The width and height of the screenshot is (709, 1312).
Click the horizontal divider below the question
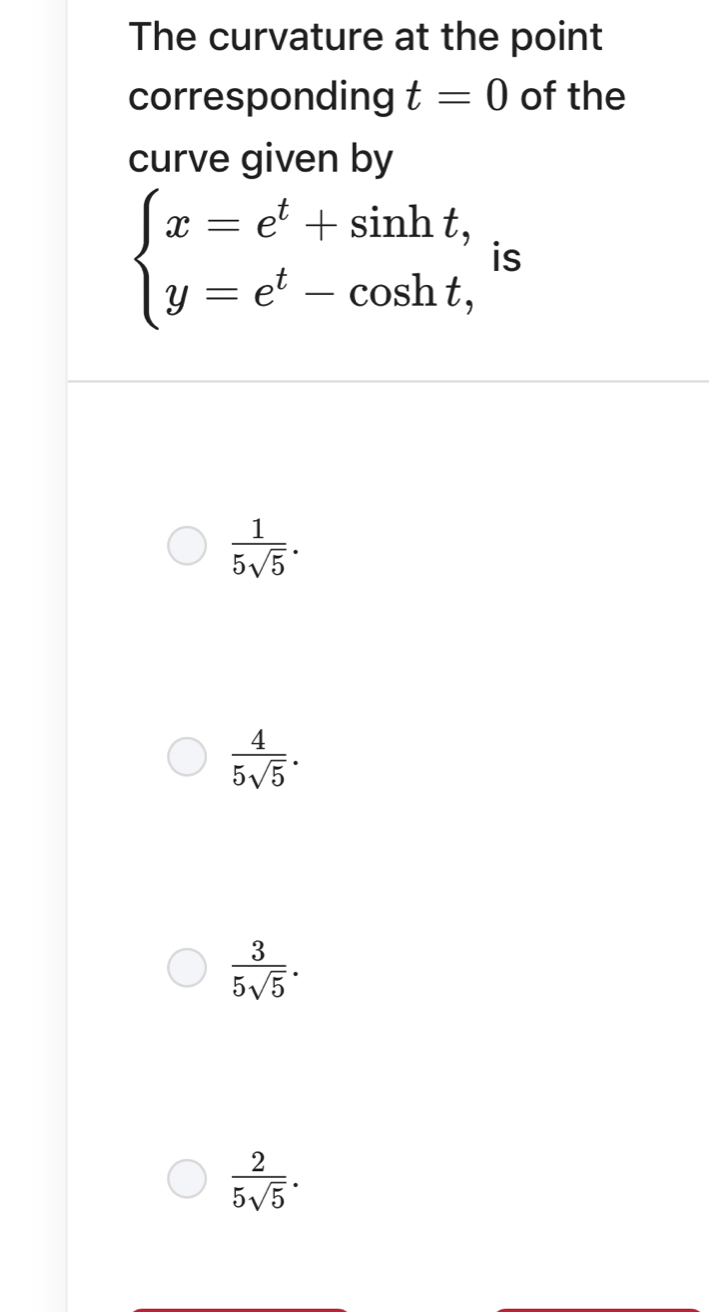(388, 381)
